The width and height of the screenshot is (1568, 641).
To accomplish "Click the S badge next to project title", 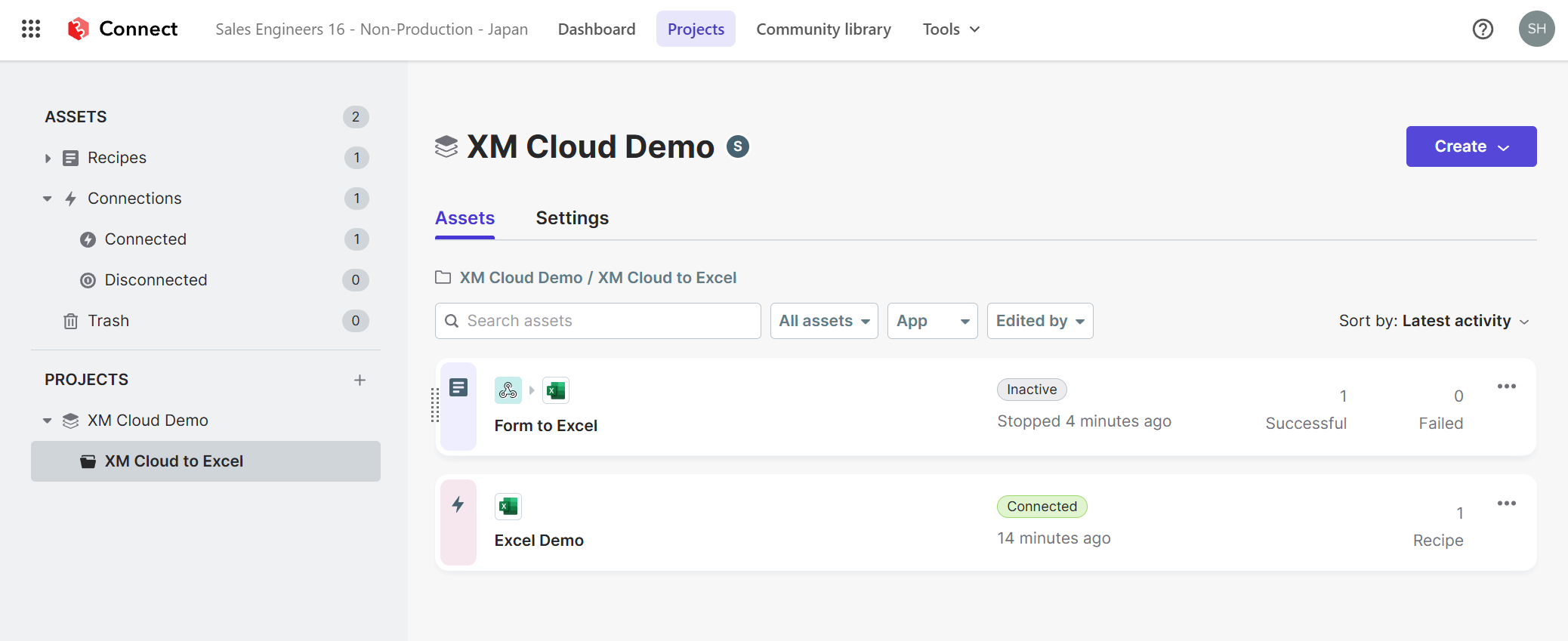I will point(738,146).
